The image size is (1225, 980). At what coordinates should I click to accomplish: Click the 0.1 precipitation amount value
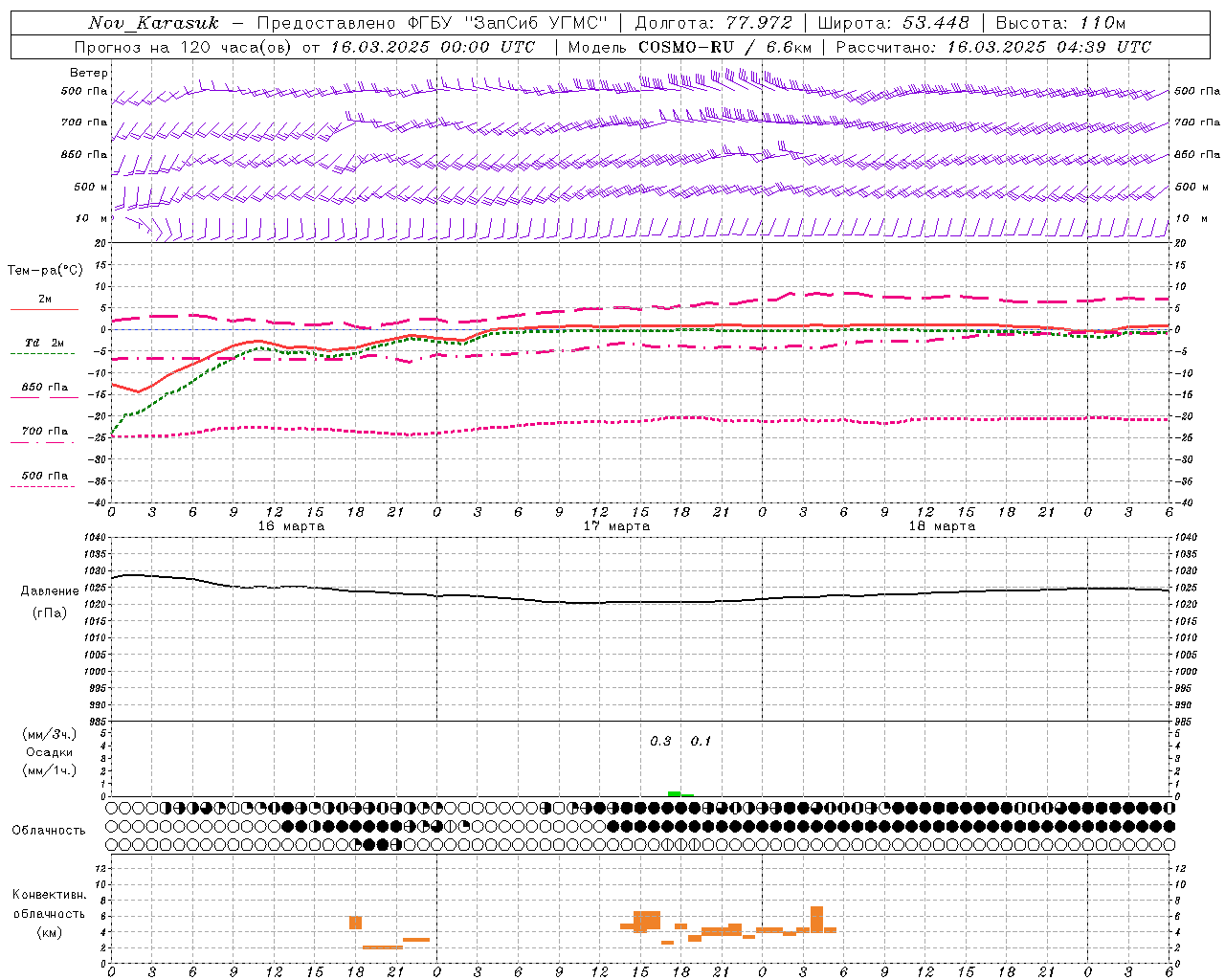tap(701, 742)
